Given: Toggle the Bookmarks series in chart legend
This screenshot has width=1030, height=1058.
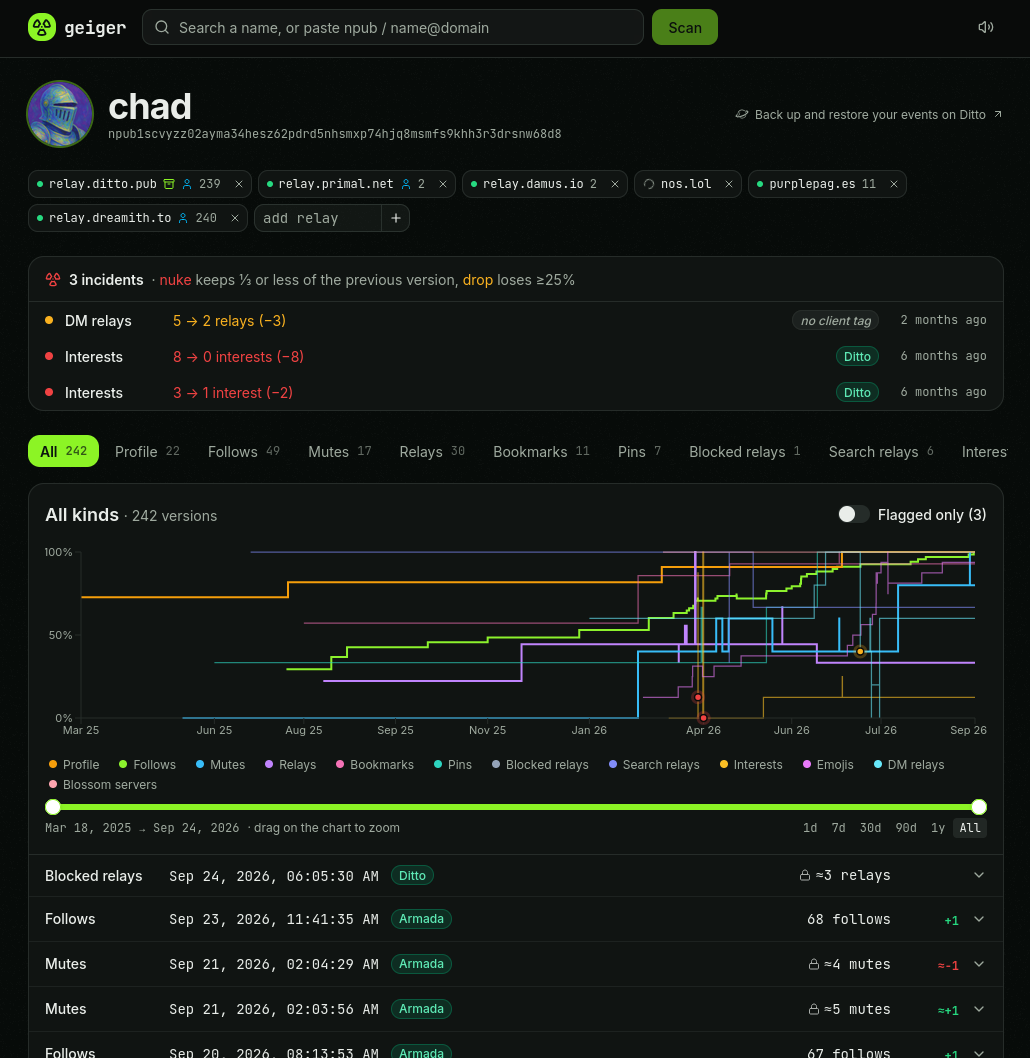Looking at the screenshot, I should click(x=375, y=764).
